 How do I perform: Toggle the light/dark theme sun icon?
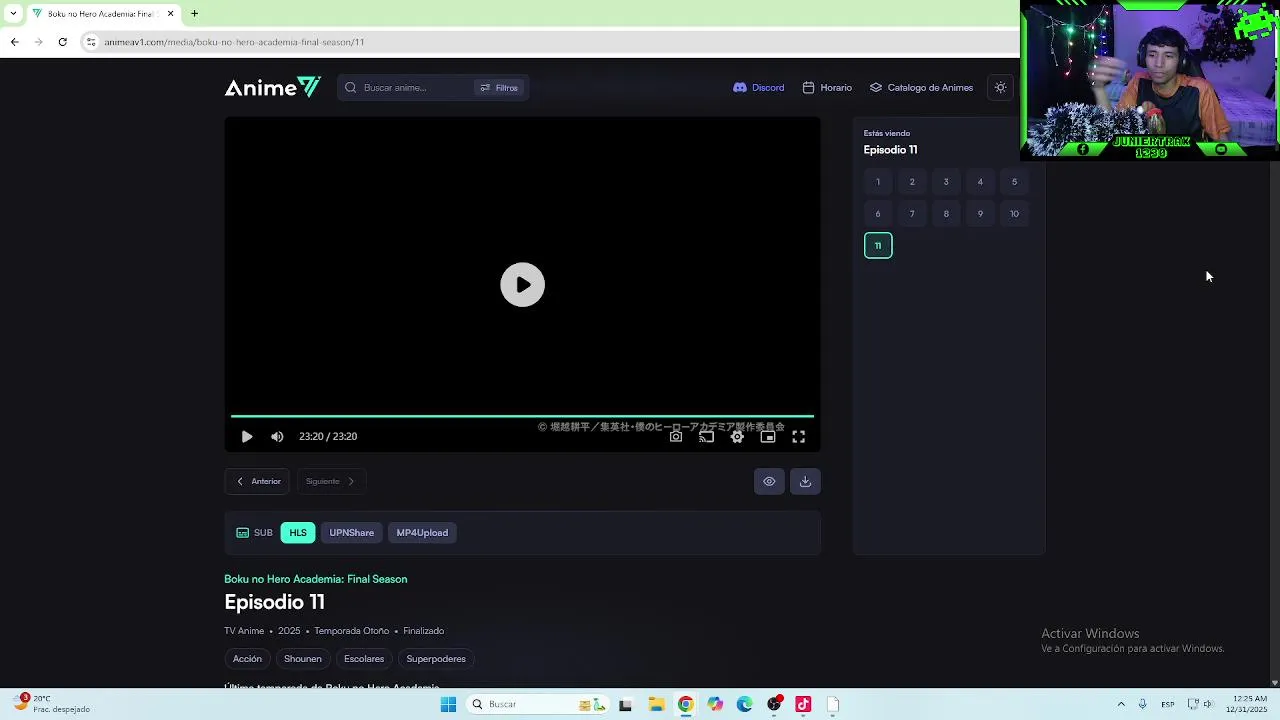pos(1000,88)
